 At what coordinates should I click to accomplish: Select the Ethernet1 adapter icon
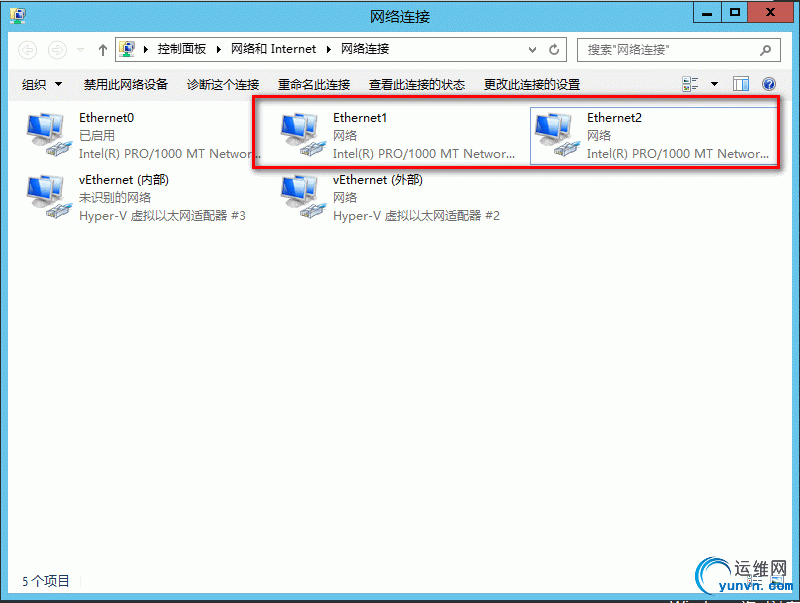pos(303,135)
